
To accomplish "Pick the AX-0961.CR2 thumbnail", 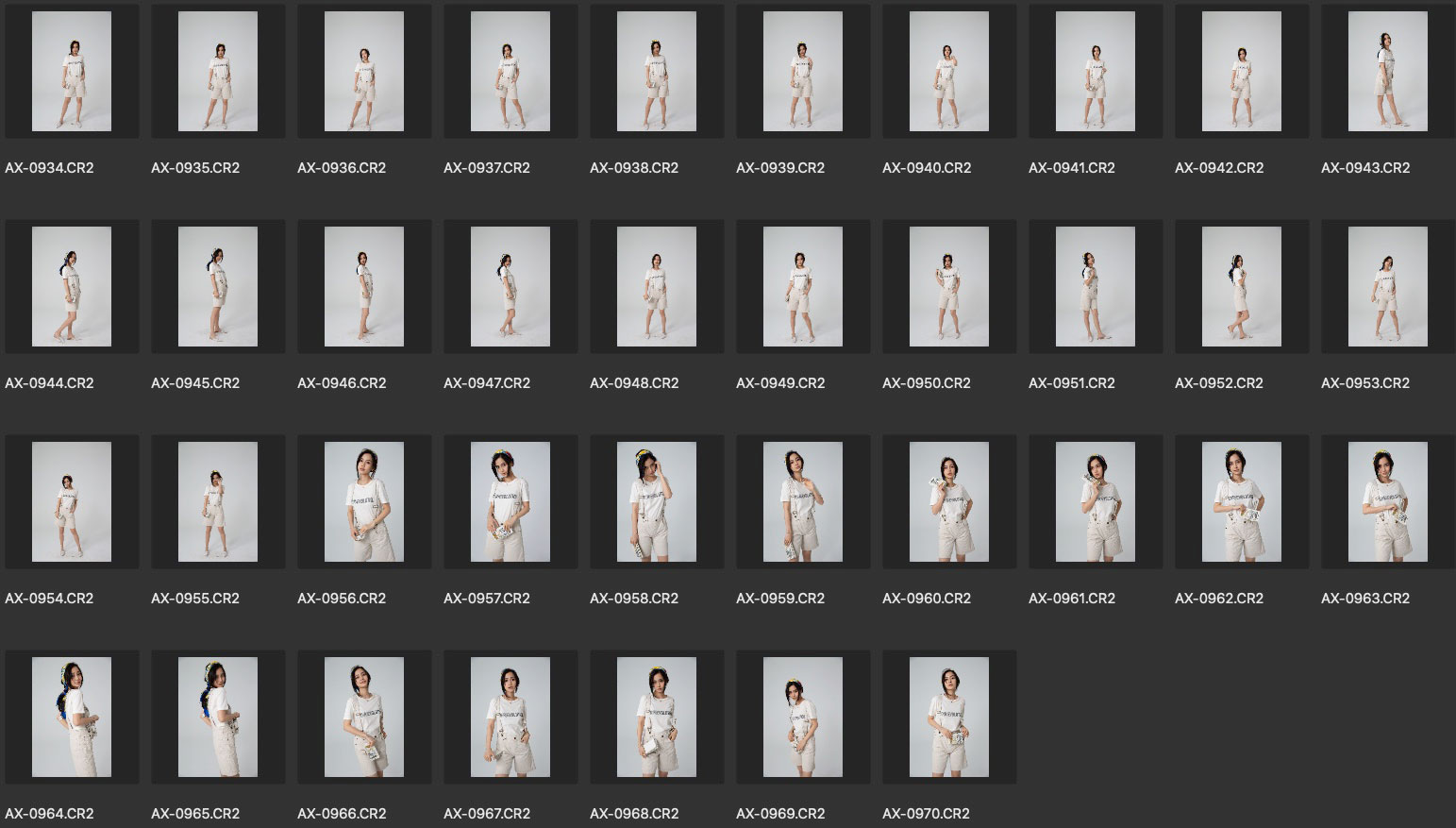I will [1096, 502].
